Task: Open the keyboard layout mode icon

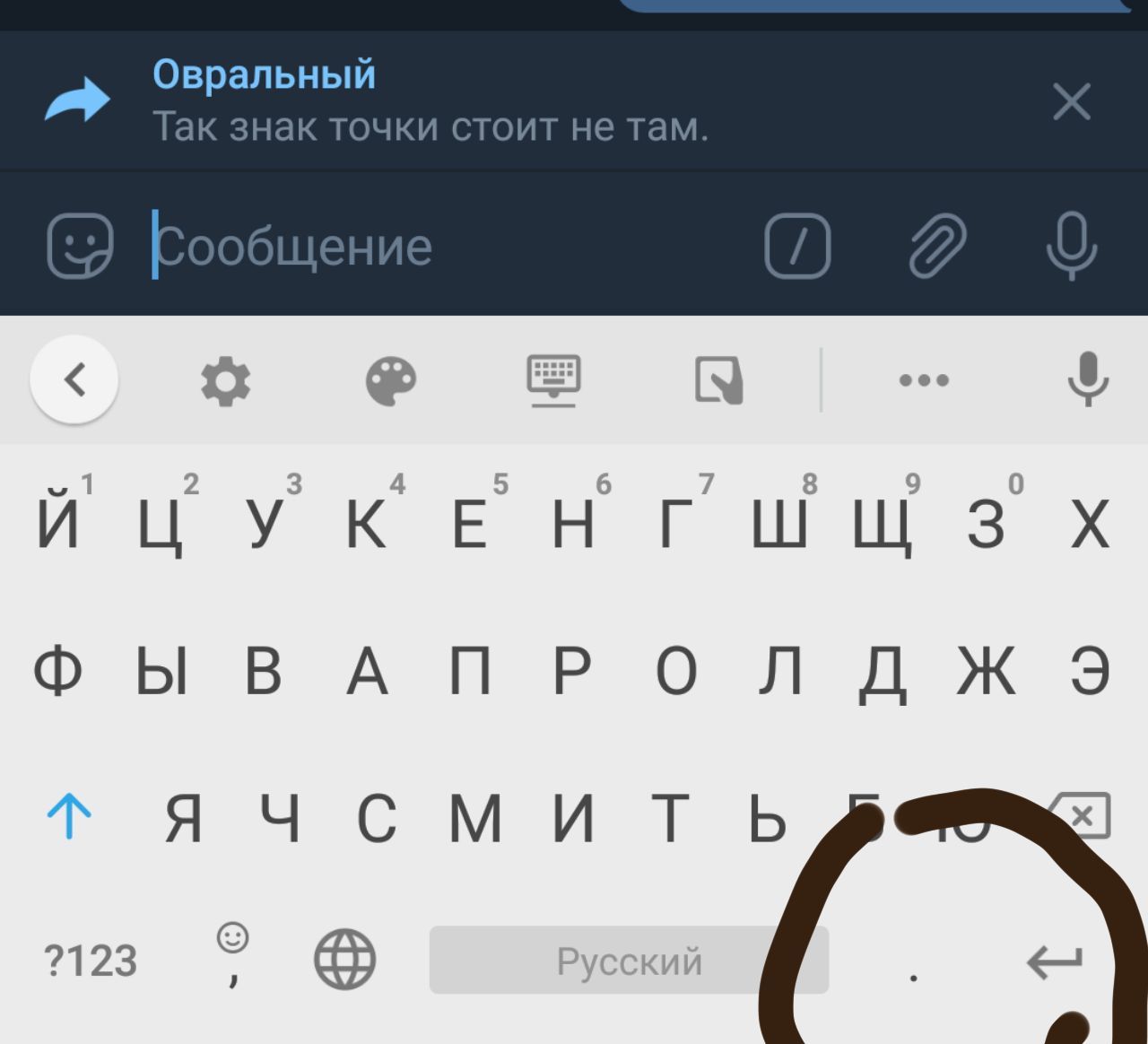Action: (553, 382)
